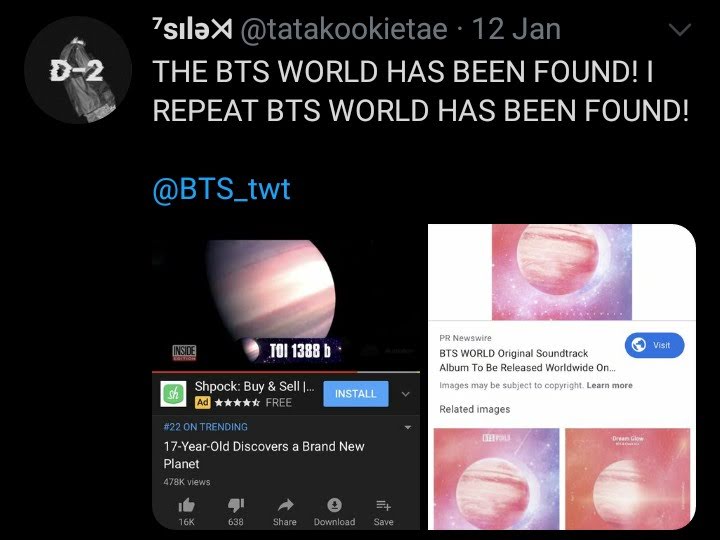Image resolution: width=720 pixels, height=540 pixels.
Task: Like the video with thumbs up icon
Action: pos(186,506)
